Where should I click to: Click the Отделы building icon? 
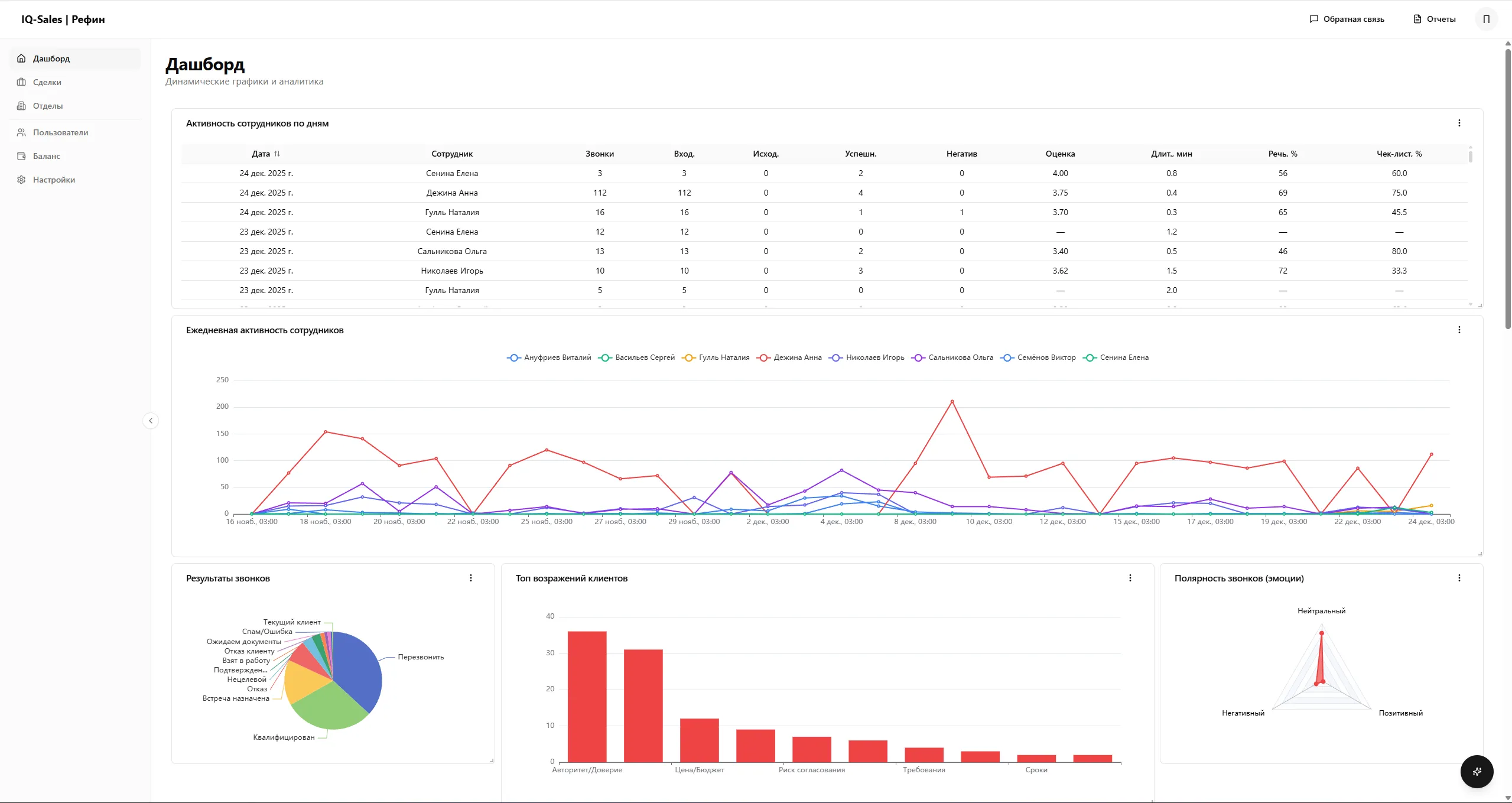coord(21,106)
